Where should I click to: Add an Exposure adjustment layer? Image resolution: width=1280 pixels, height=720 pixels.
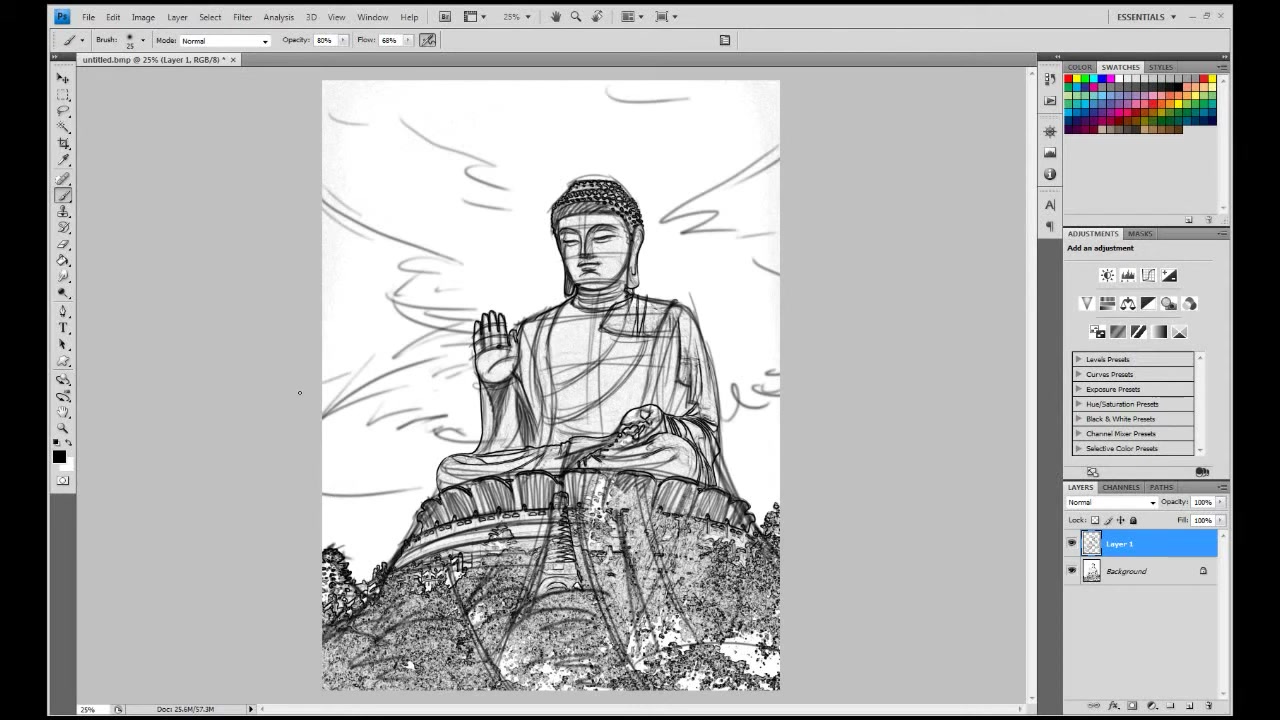tap(1169, 275)
